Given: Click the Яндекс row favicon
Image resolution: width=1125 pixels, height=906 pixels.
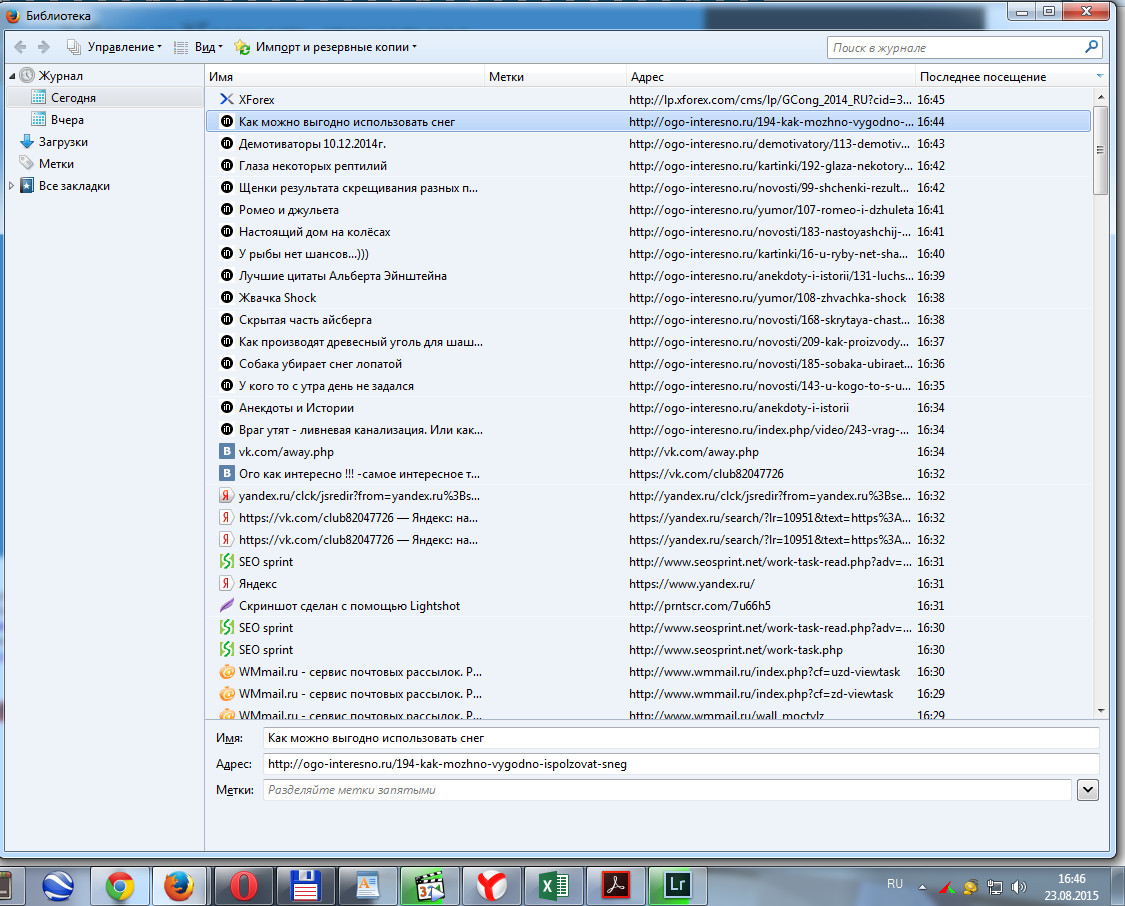Looking at the screenshot, I should tap(227, 583).
